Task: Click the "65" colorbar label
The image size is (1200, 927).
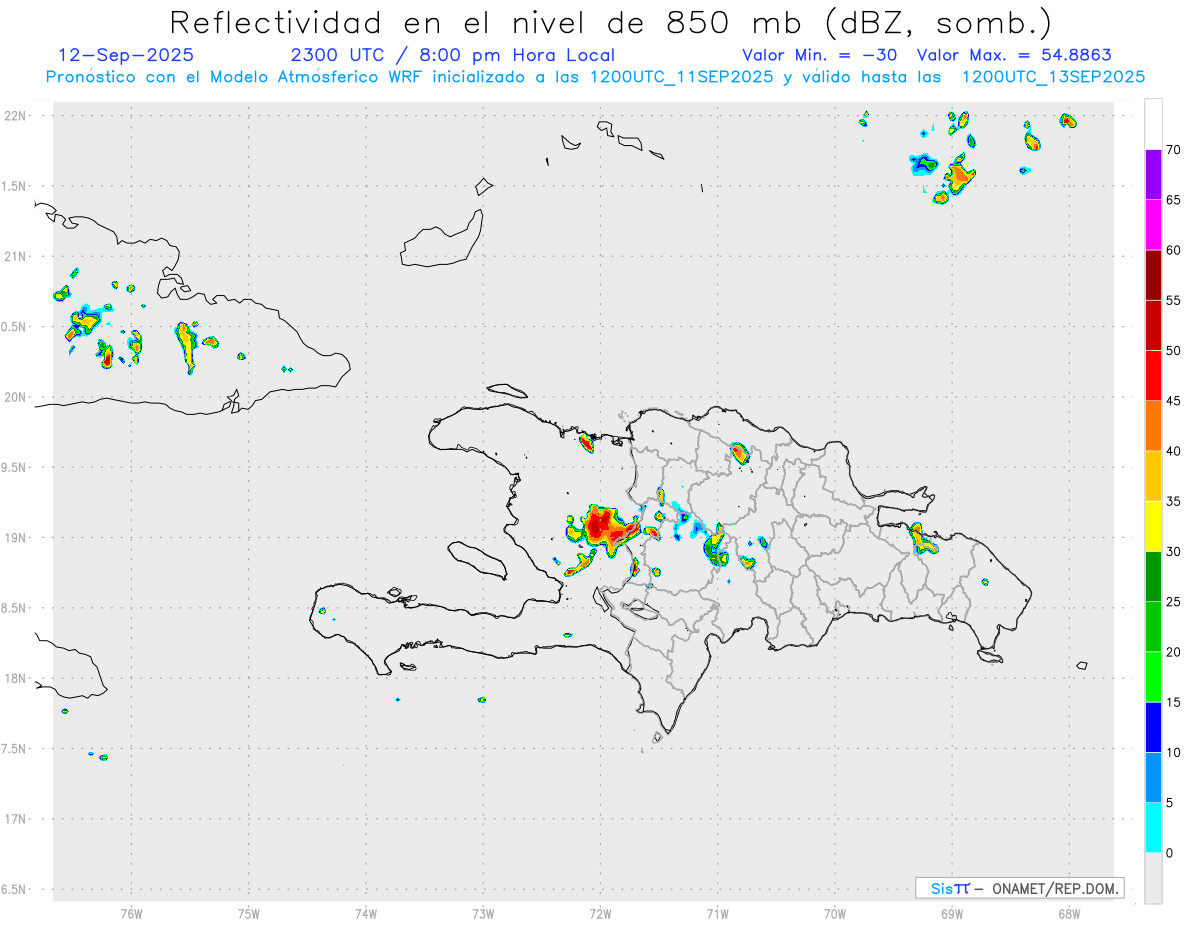Action: [x=1174, y=200]
